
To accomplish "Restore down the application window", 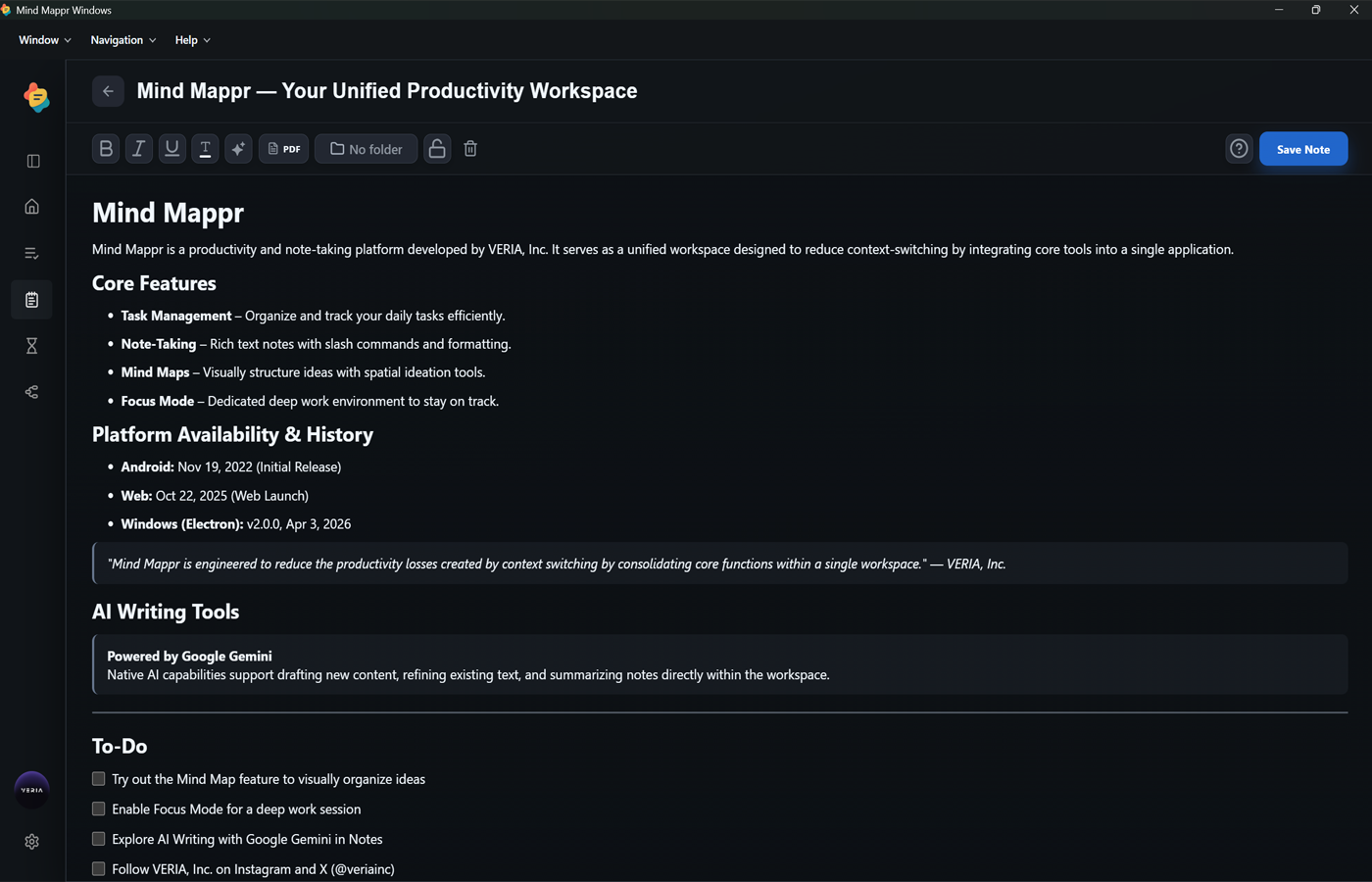I will pyautogui.click(x=1316, y=10).
